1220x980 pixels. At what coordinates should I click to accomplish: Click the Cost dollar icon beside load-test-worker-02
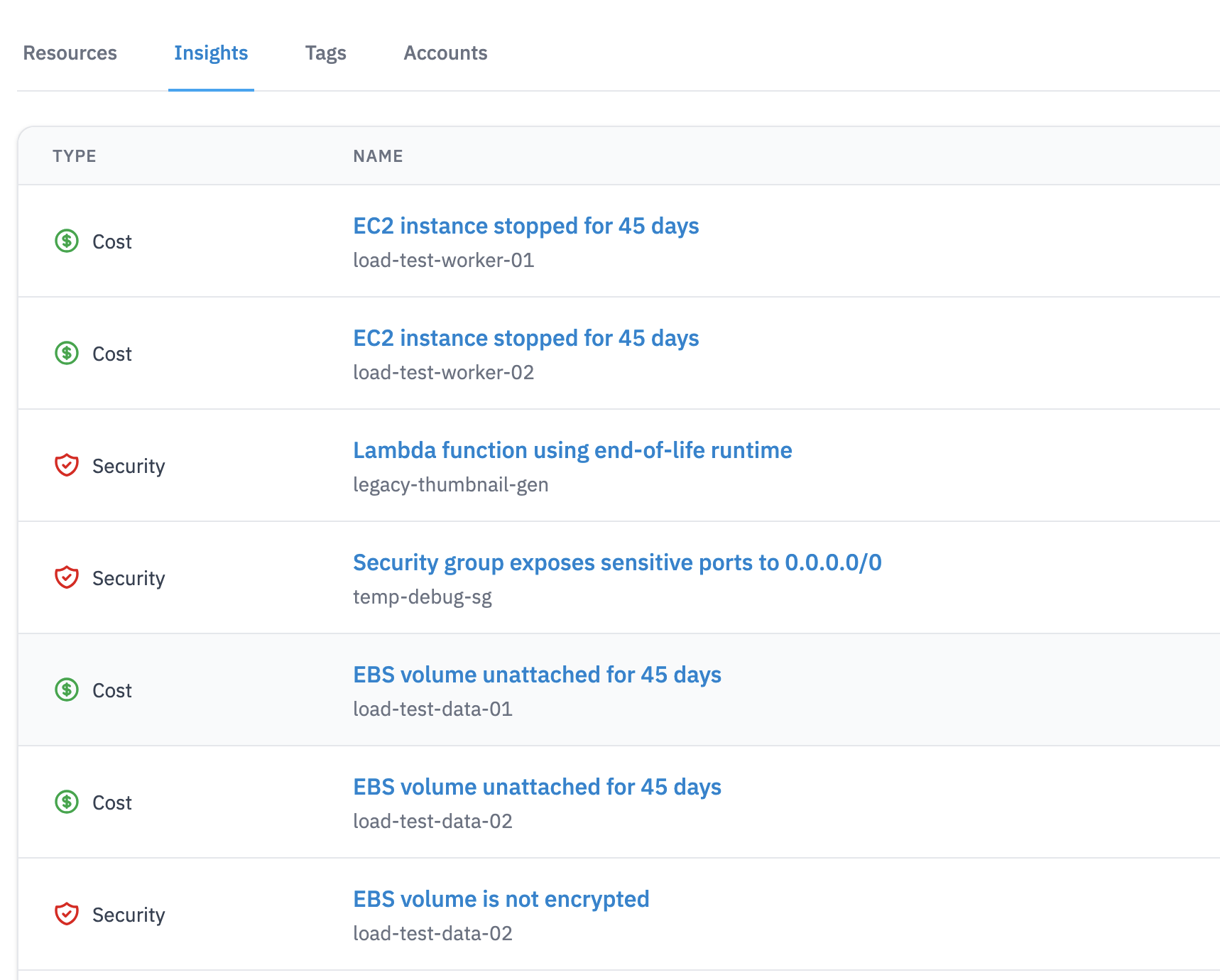click(66, 353)
